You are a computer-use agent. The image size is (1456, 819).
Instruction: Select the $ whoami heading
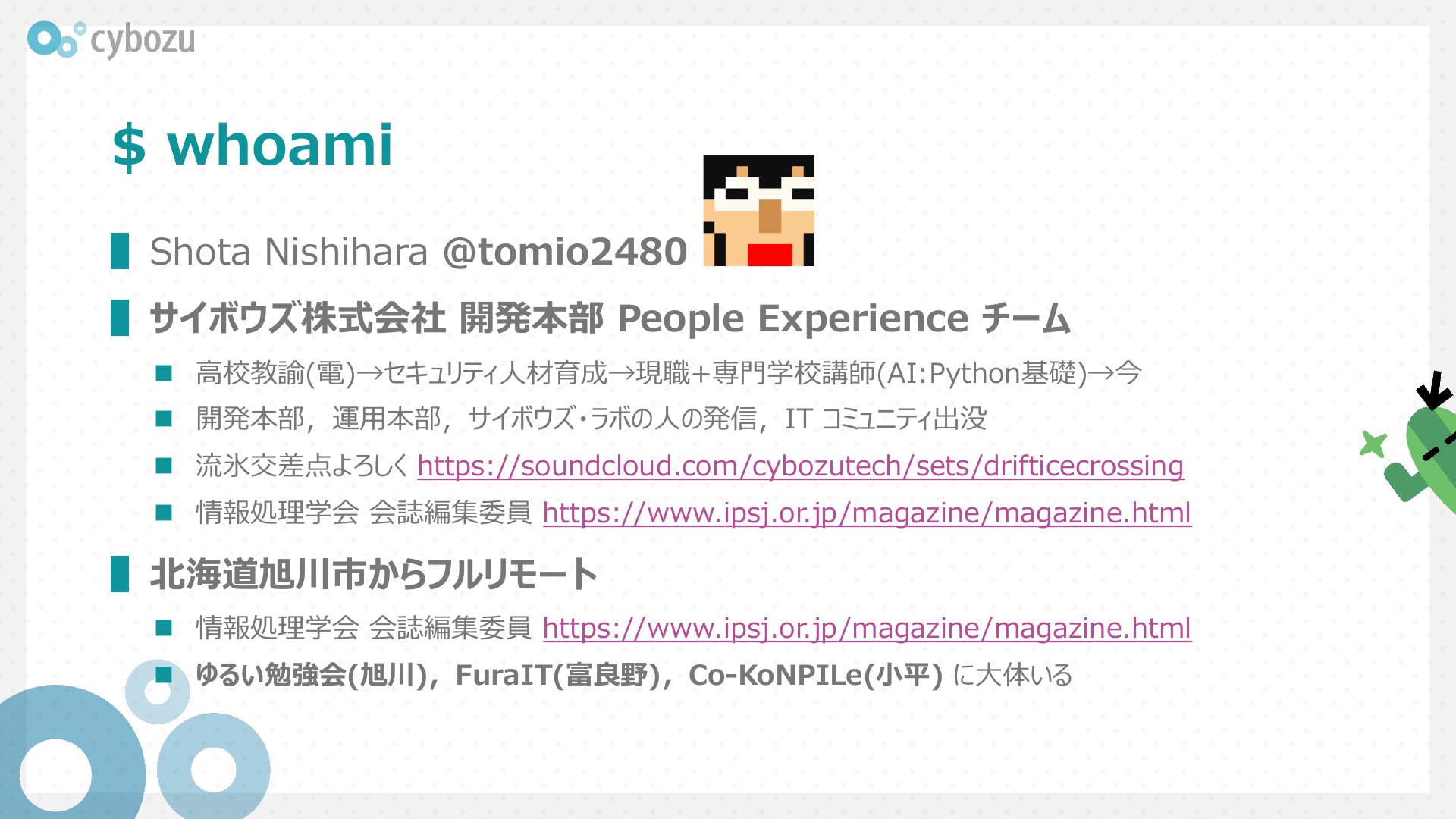click(253, 145)
